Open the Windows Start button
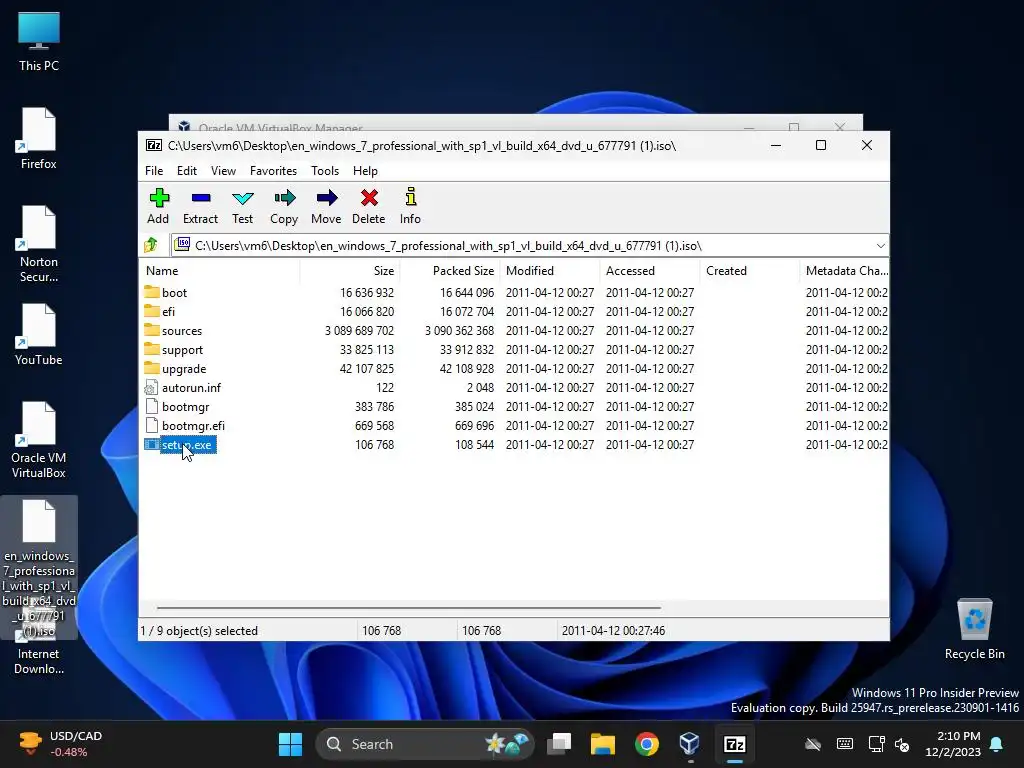This screenshot has width=1024, height=768. tap(290, 744)
